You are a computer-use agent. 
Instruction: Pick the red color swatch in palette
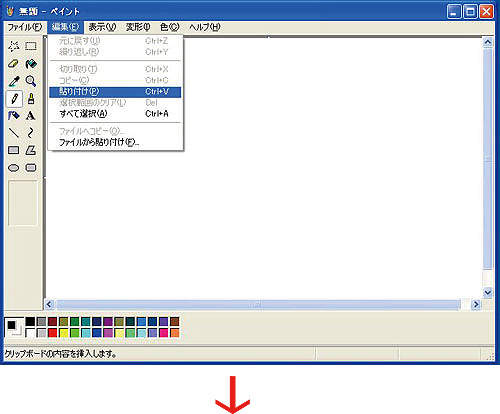[x=52, y=333]
